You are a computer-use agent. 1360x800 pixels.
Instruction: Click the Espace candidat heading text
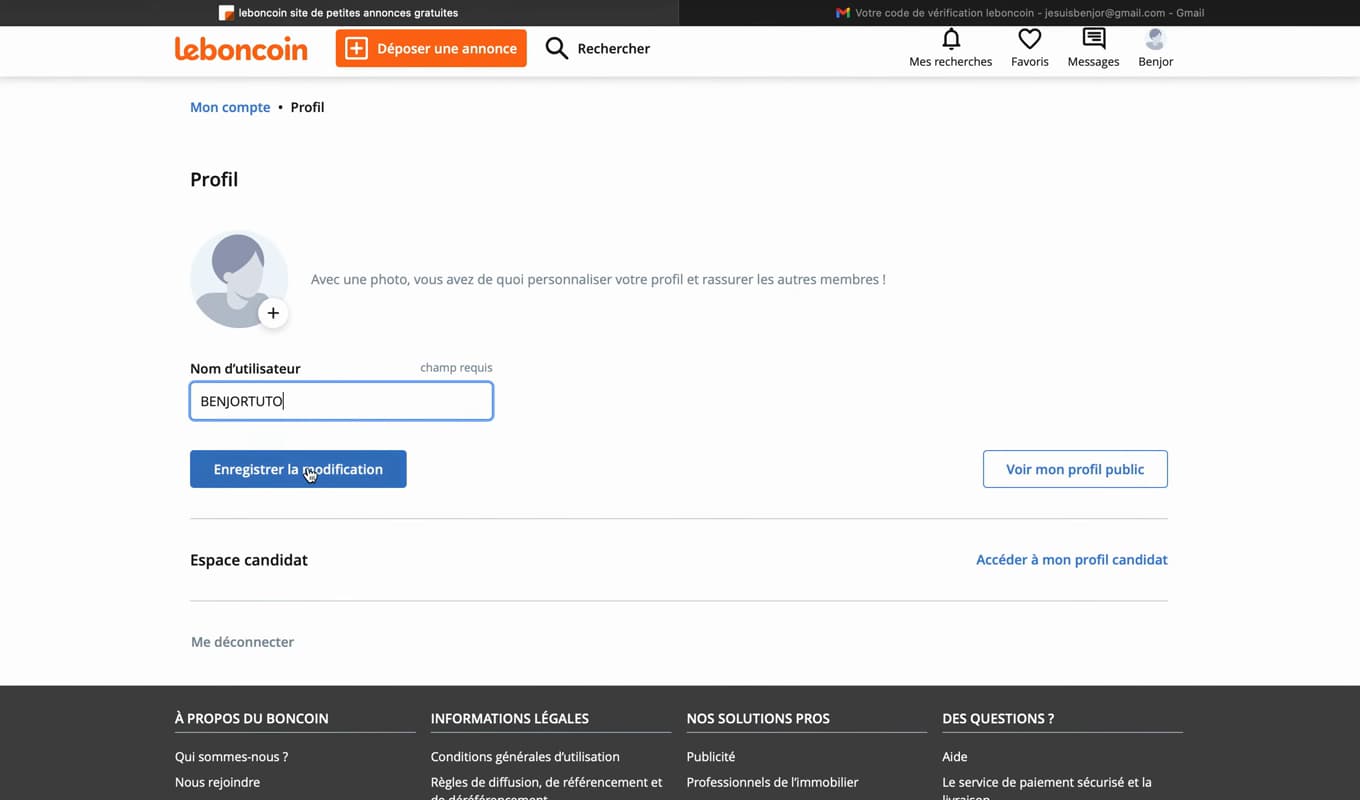point(249,560)
